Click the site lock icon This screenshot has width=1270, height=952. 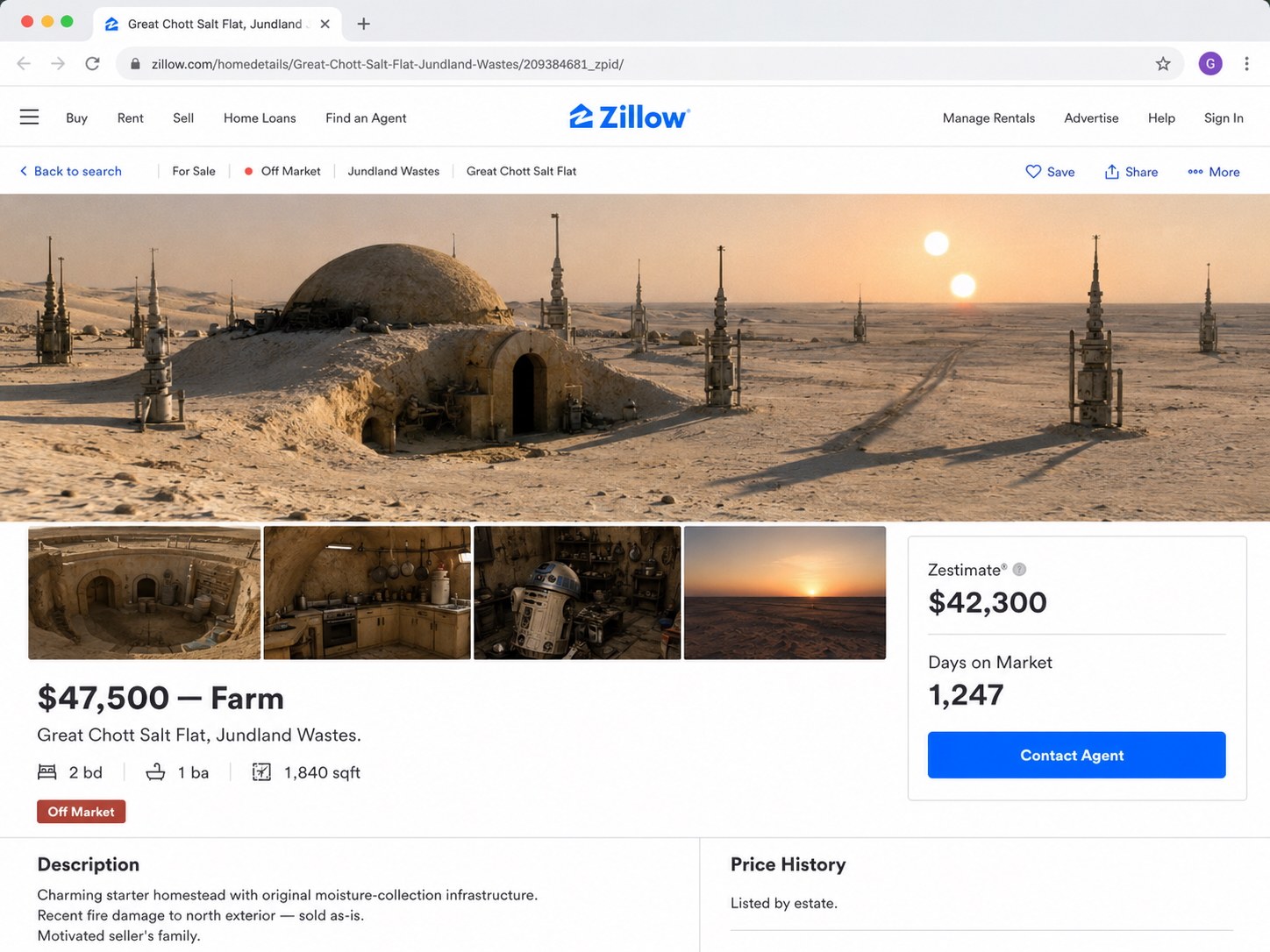(x=135, y=64)
